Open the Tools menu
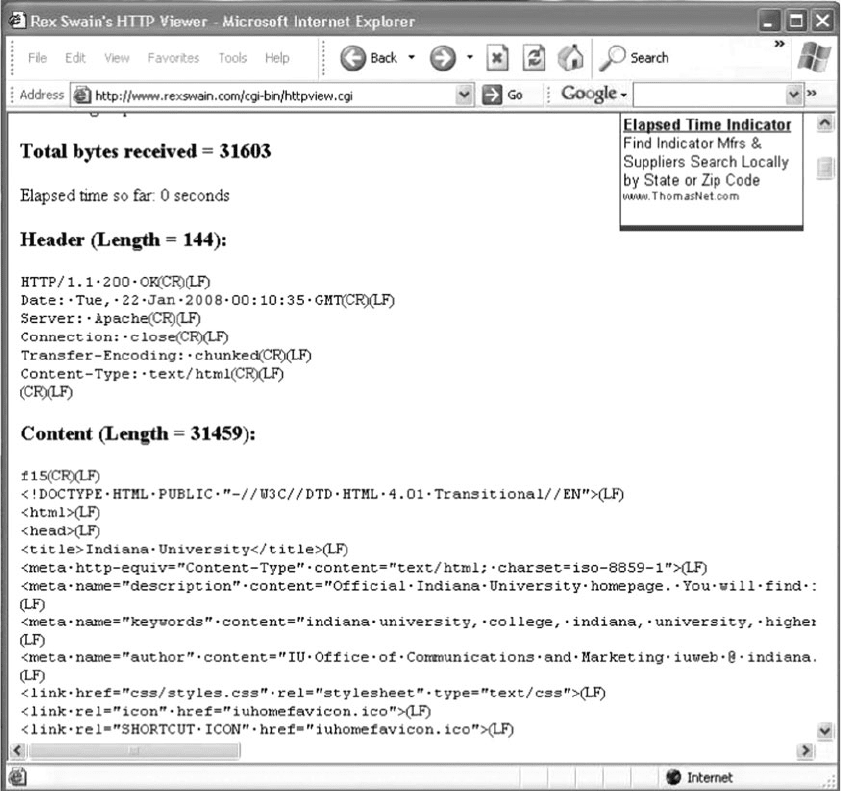 pos(233,58)
